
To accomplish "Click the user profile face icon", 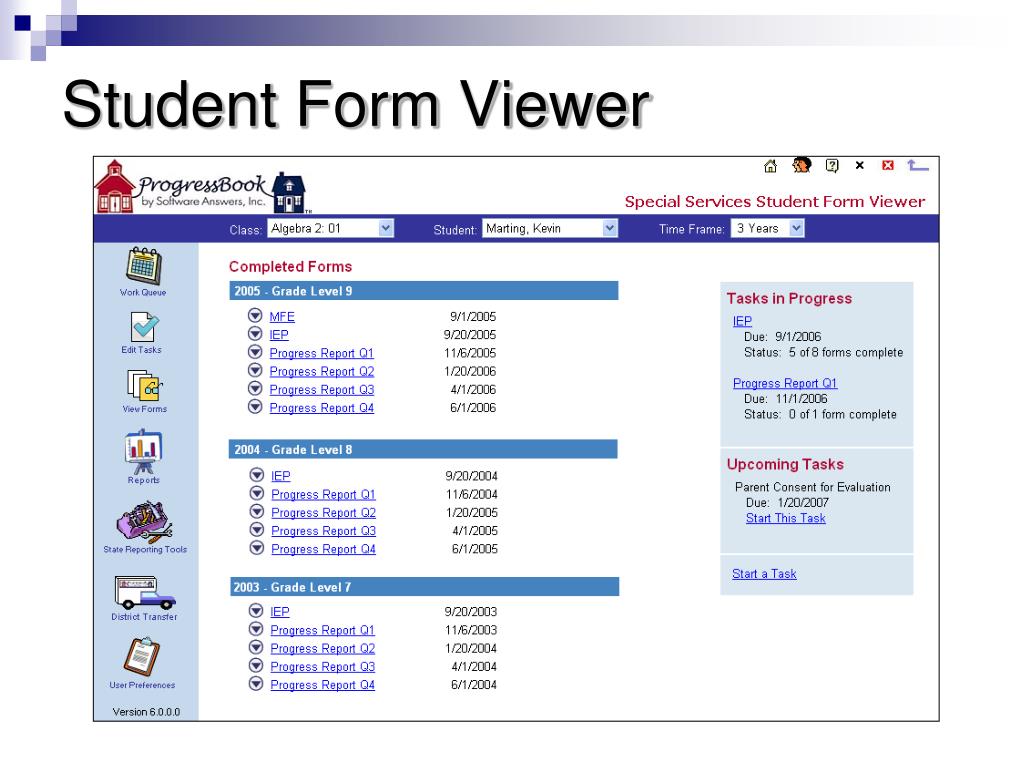I will click(801, 165).
